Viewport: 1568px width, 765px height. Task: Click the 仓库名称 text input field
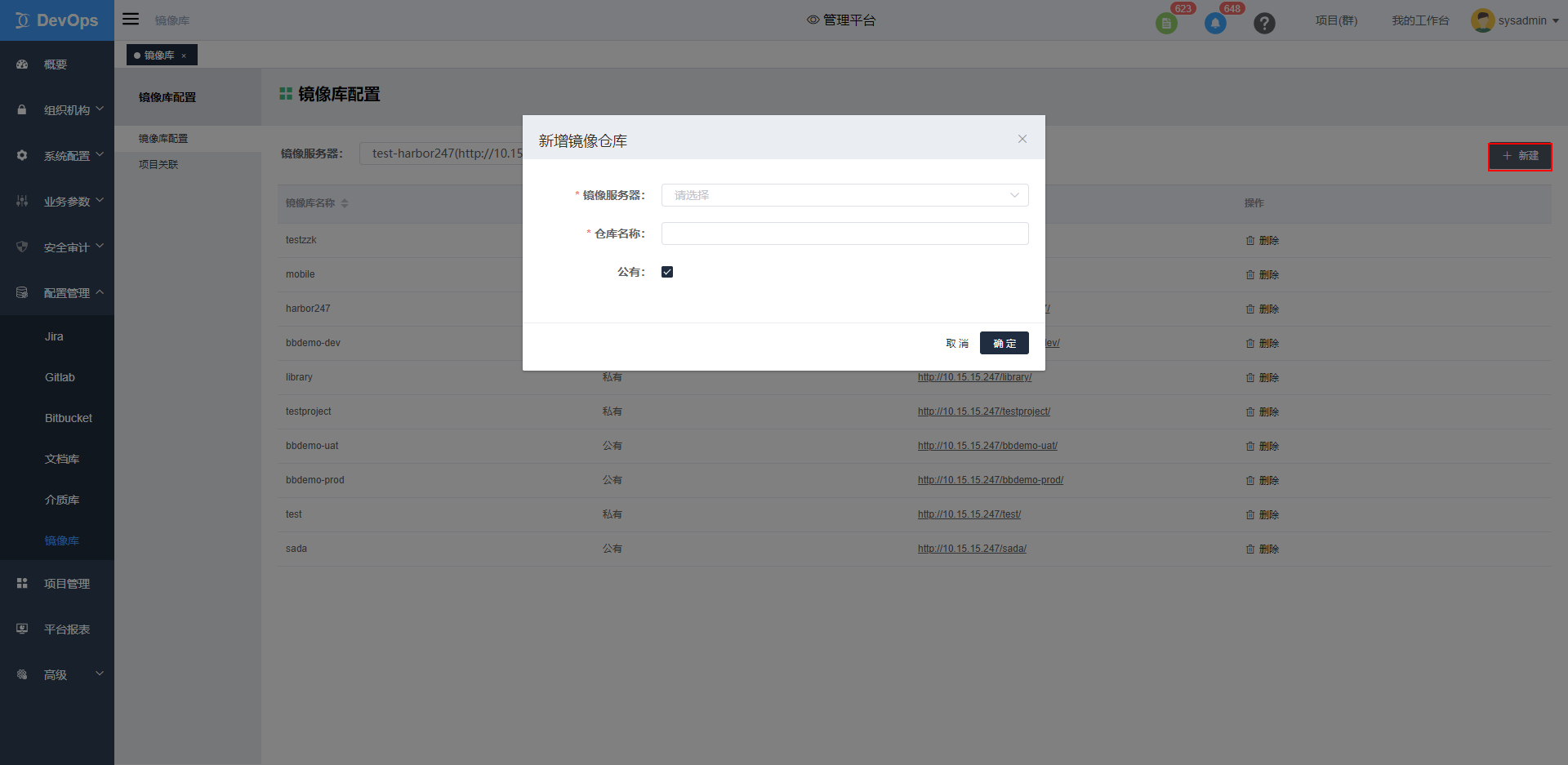pos(844,234)
